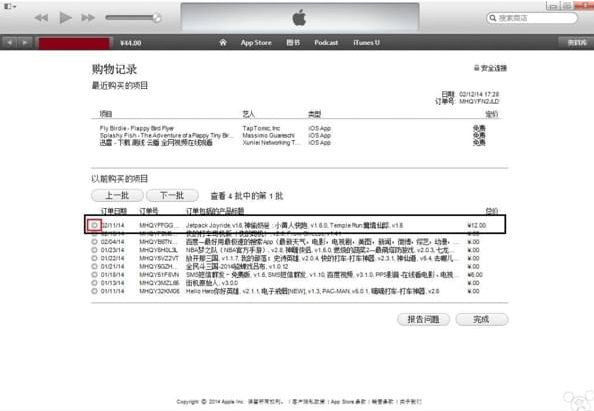
Task: Go forward with the right arrow
Action: pos(25,42)
